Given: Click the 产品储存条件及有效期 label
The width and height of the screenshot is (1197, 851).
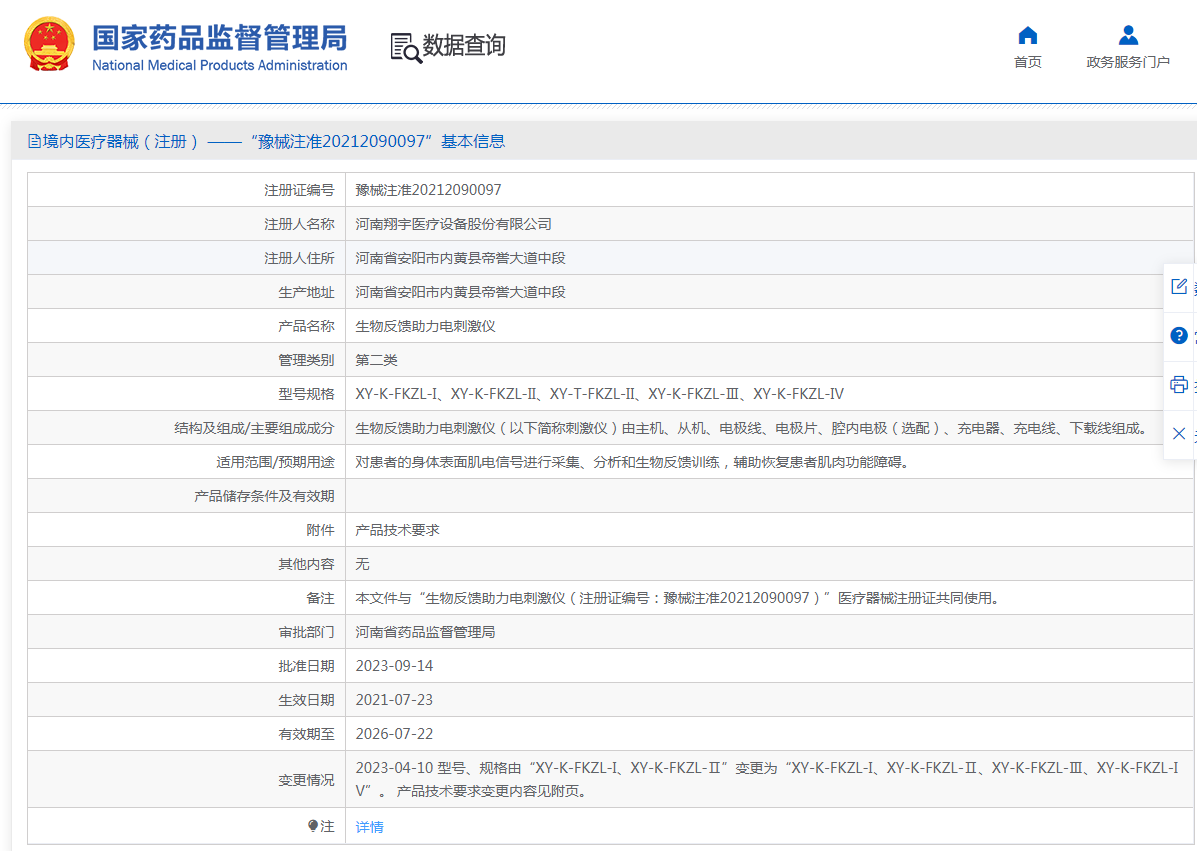Looking at the screenshot, I should (264, 496).
